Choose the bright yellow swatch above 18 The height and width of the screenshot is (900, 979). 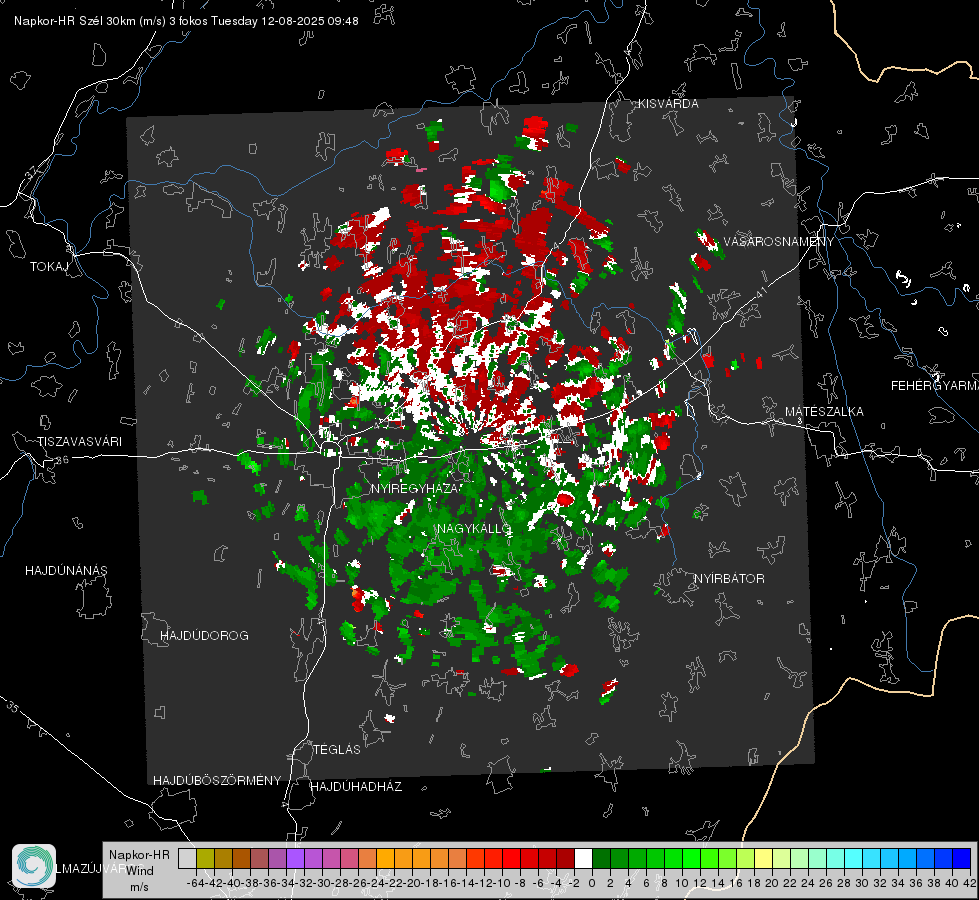[x=764, y=859]
